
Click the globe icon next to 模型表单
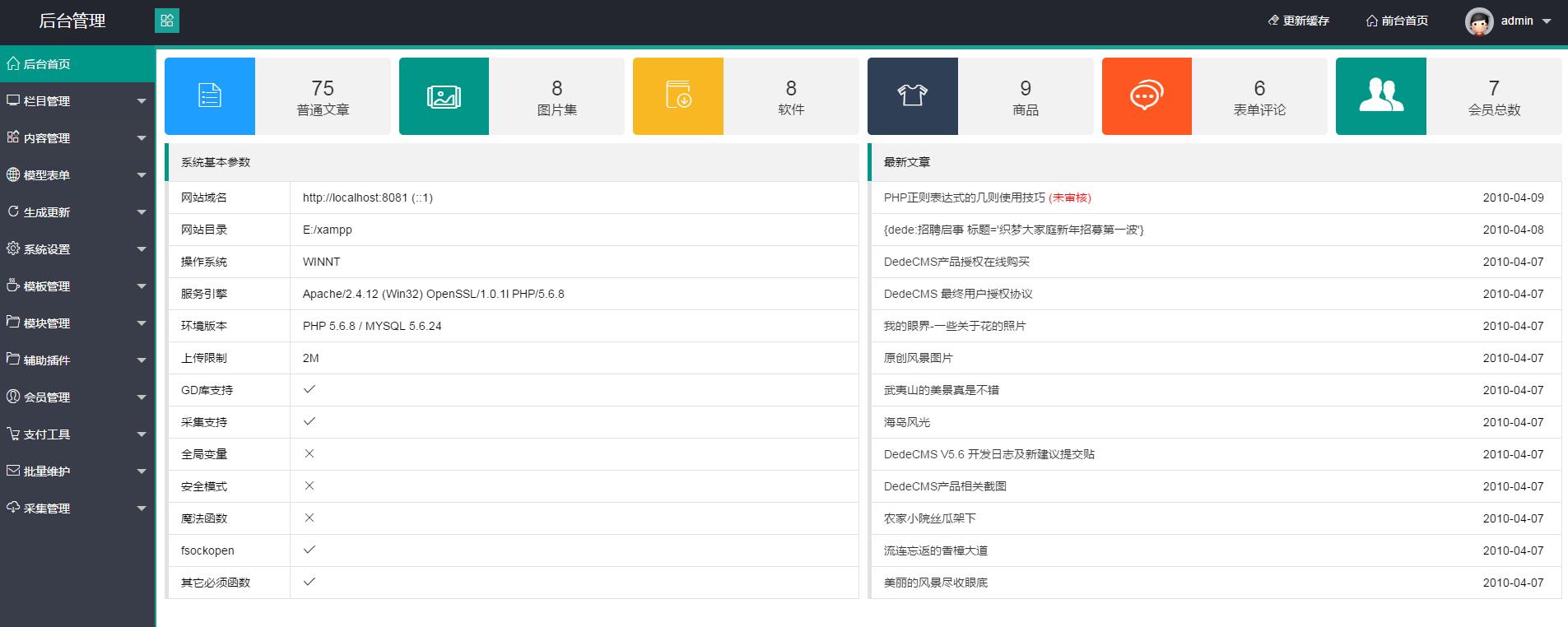click(x=13, y=174)
